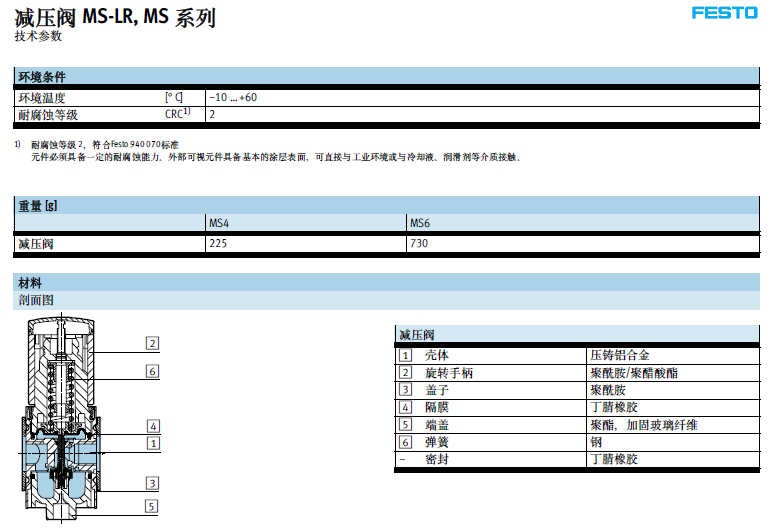The image size is (780, 532).
Task: Click callout number 2 beside the drawing
Action: pos(153,343)
